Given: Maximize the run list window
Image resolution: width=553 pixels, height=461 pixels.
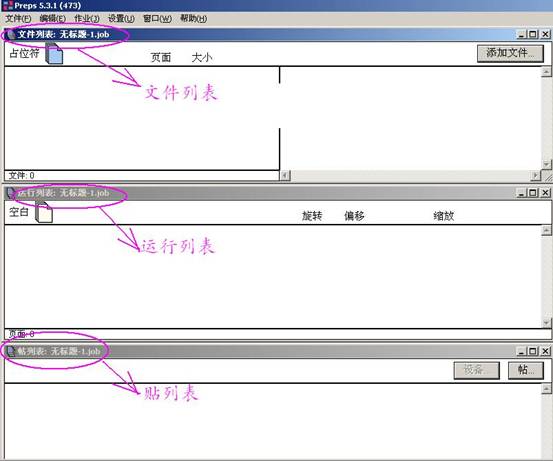Looking at the screenshot, I should click(x=533, y=193).
